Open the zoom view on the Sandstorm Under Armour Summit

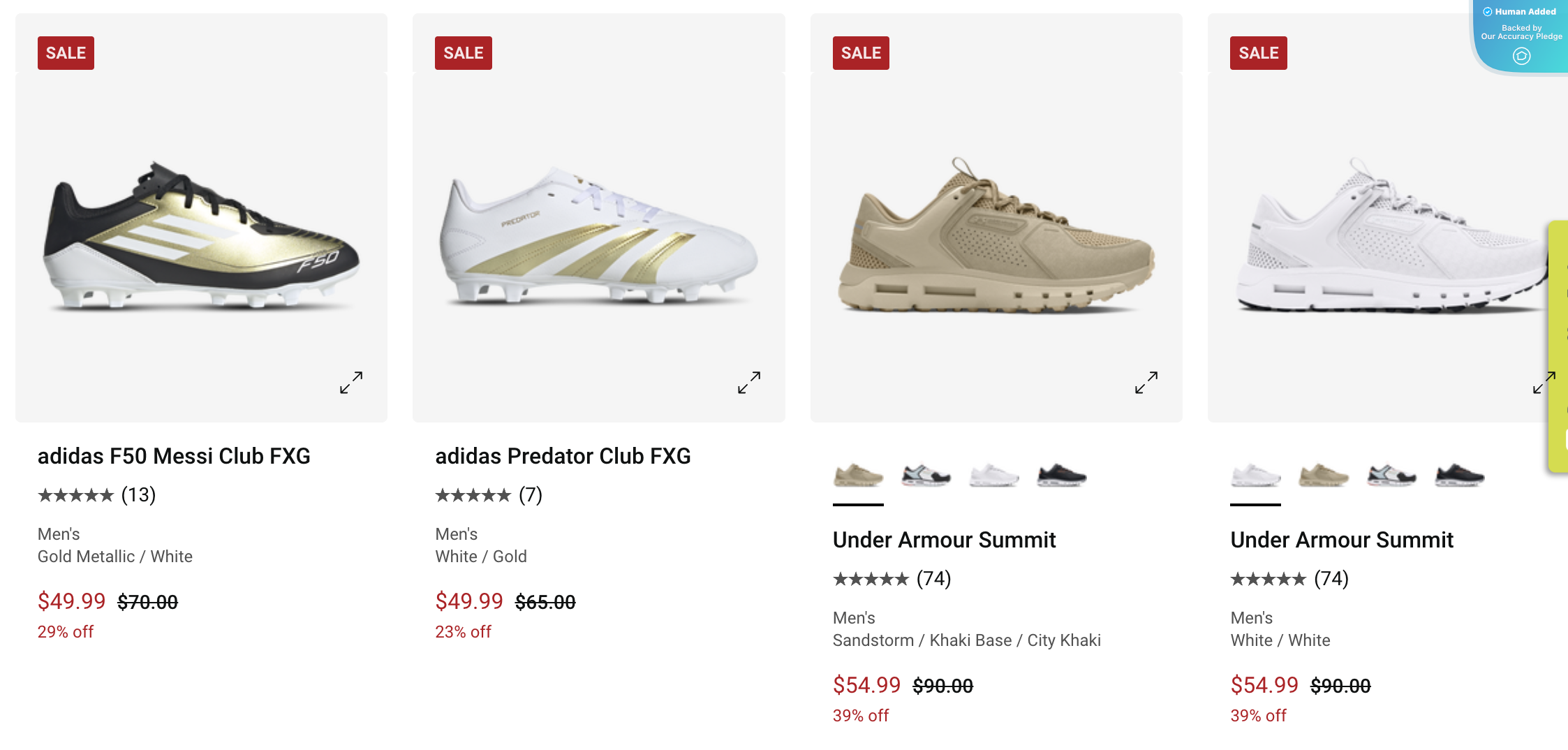tap(1146, 382)
